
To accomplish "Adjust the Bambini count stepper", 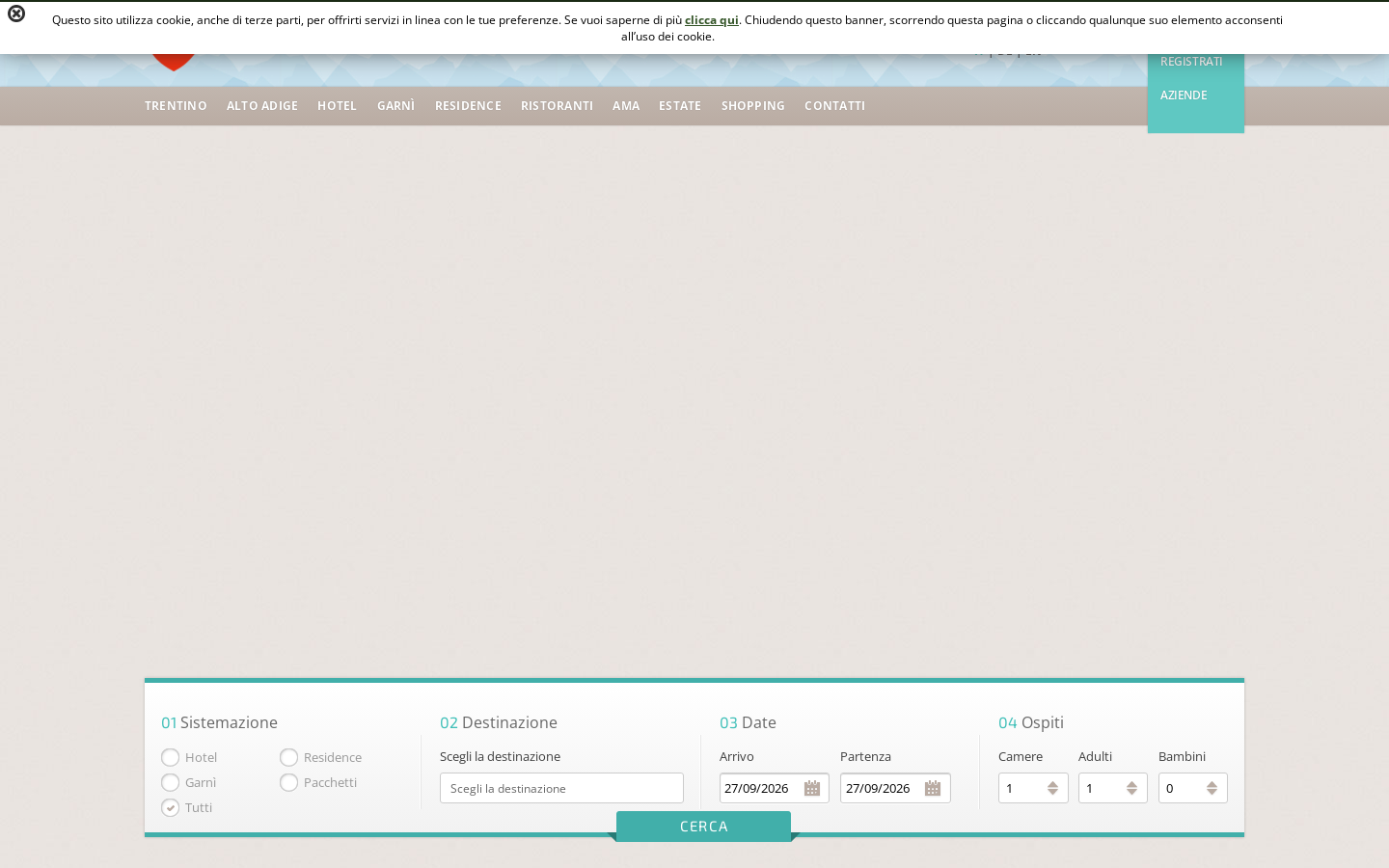I will (1212, 788).
